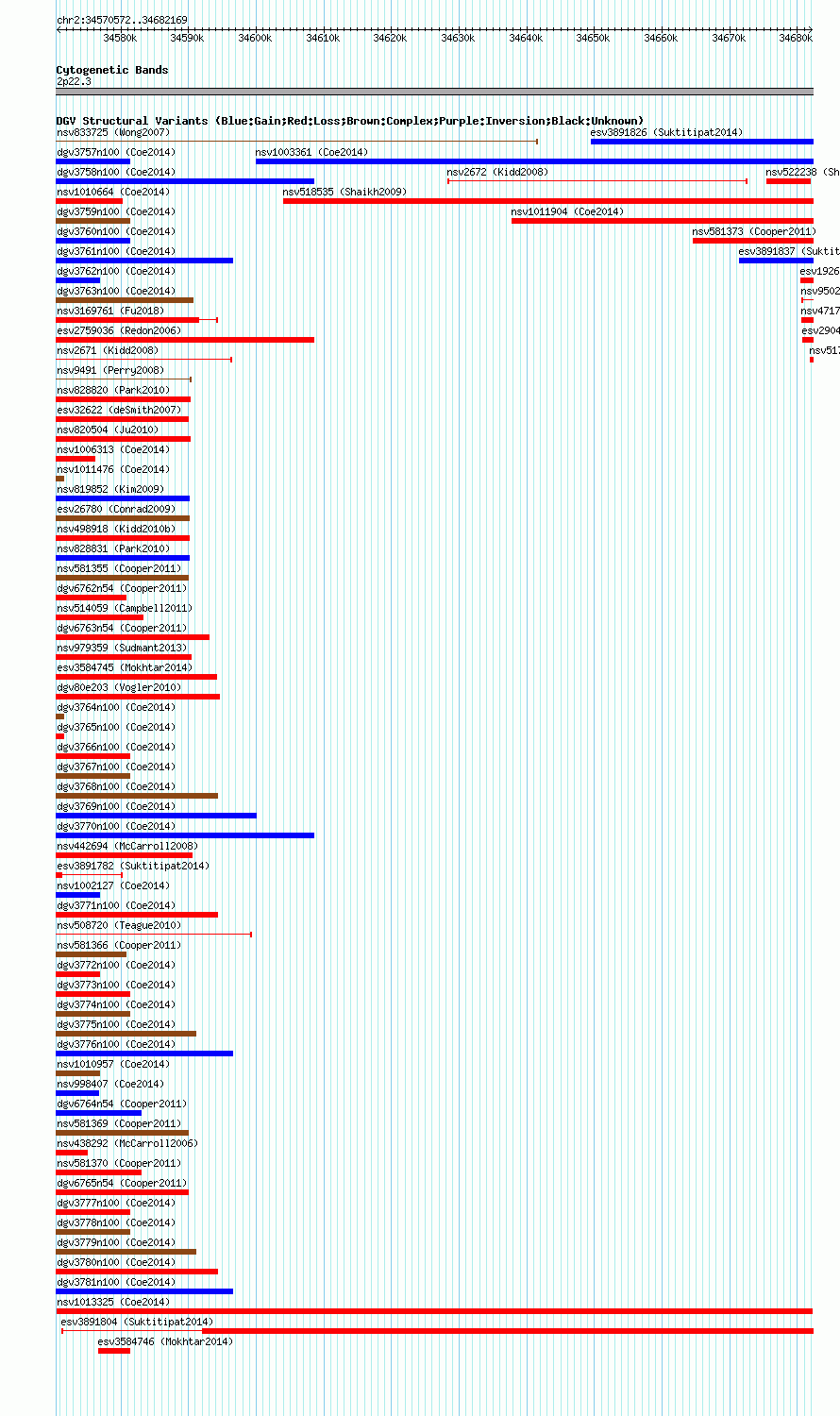Click nsv1011476 (Coe2014) label
This screenshot has height=1416, width=840.
coord(113,469)
